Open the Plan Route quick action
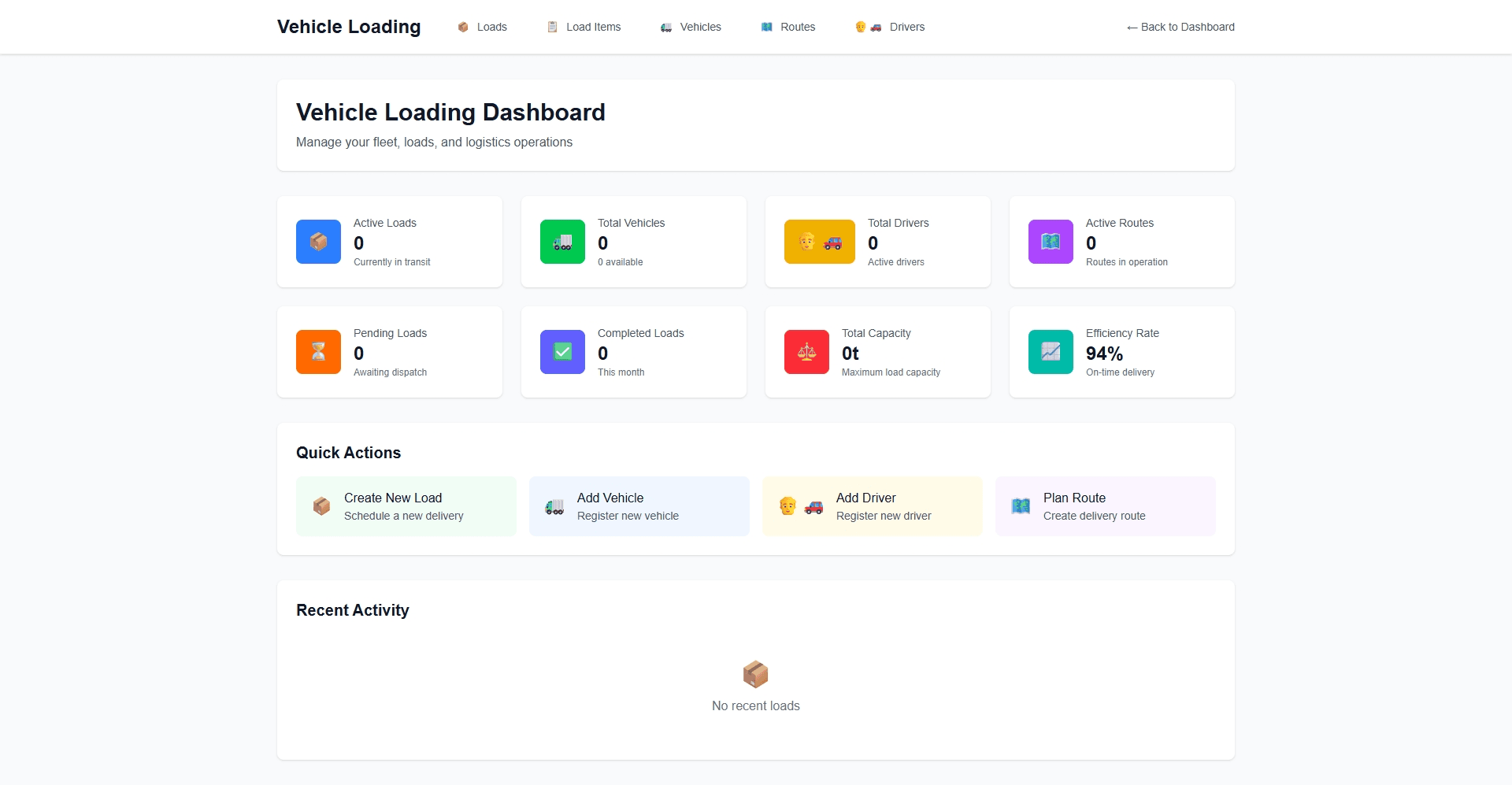 [x=1105, y=506]
